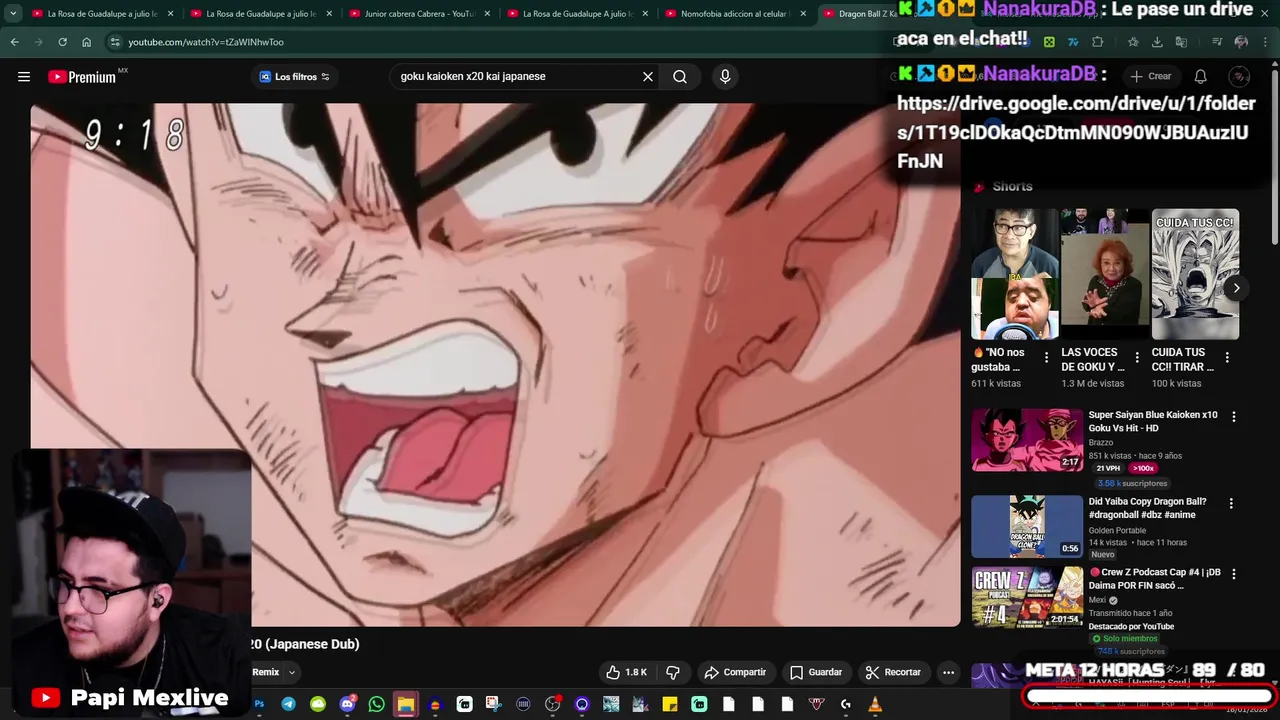This screenshot has height=720, width=1280.
Task: Dislike the video
Action: (673, 672)
